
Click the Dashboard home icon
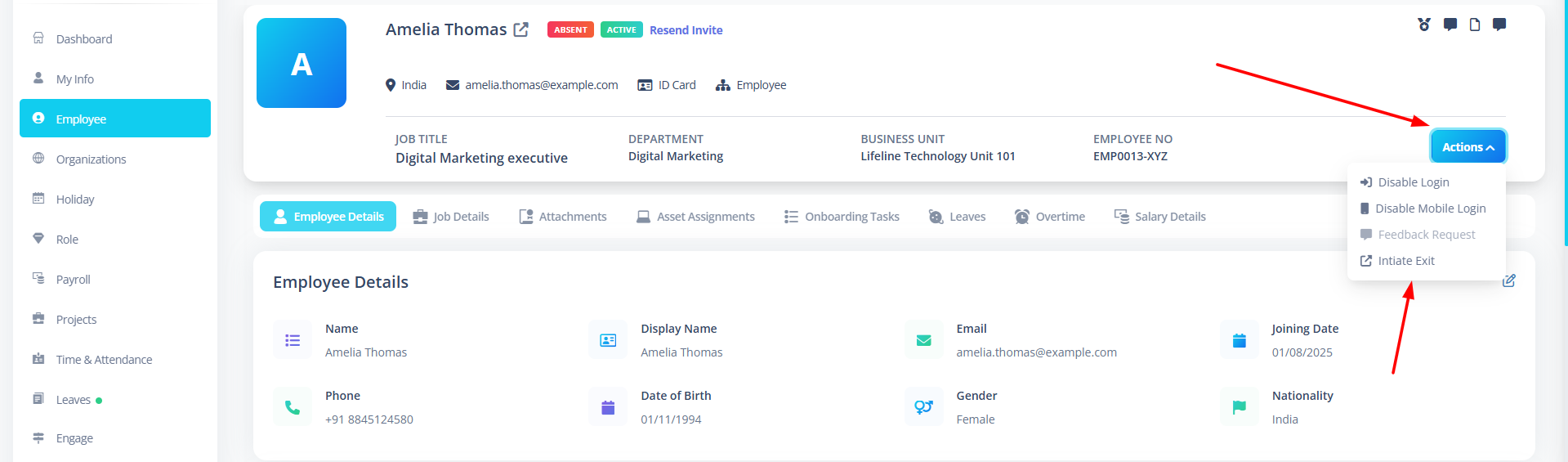[x=38, y=38]
